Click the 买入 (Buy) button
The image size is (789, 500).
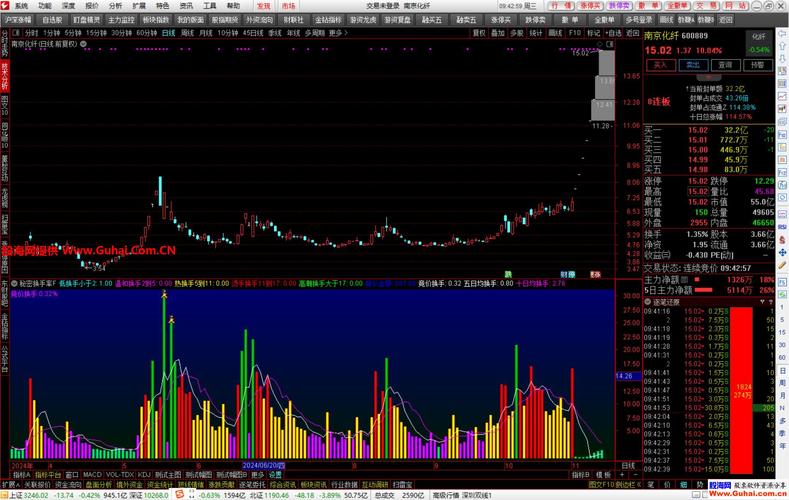659,65
